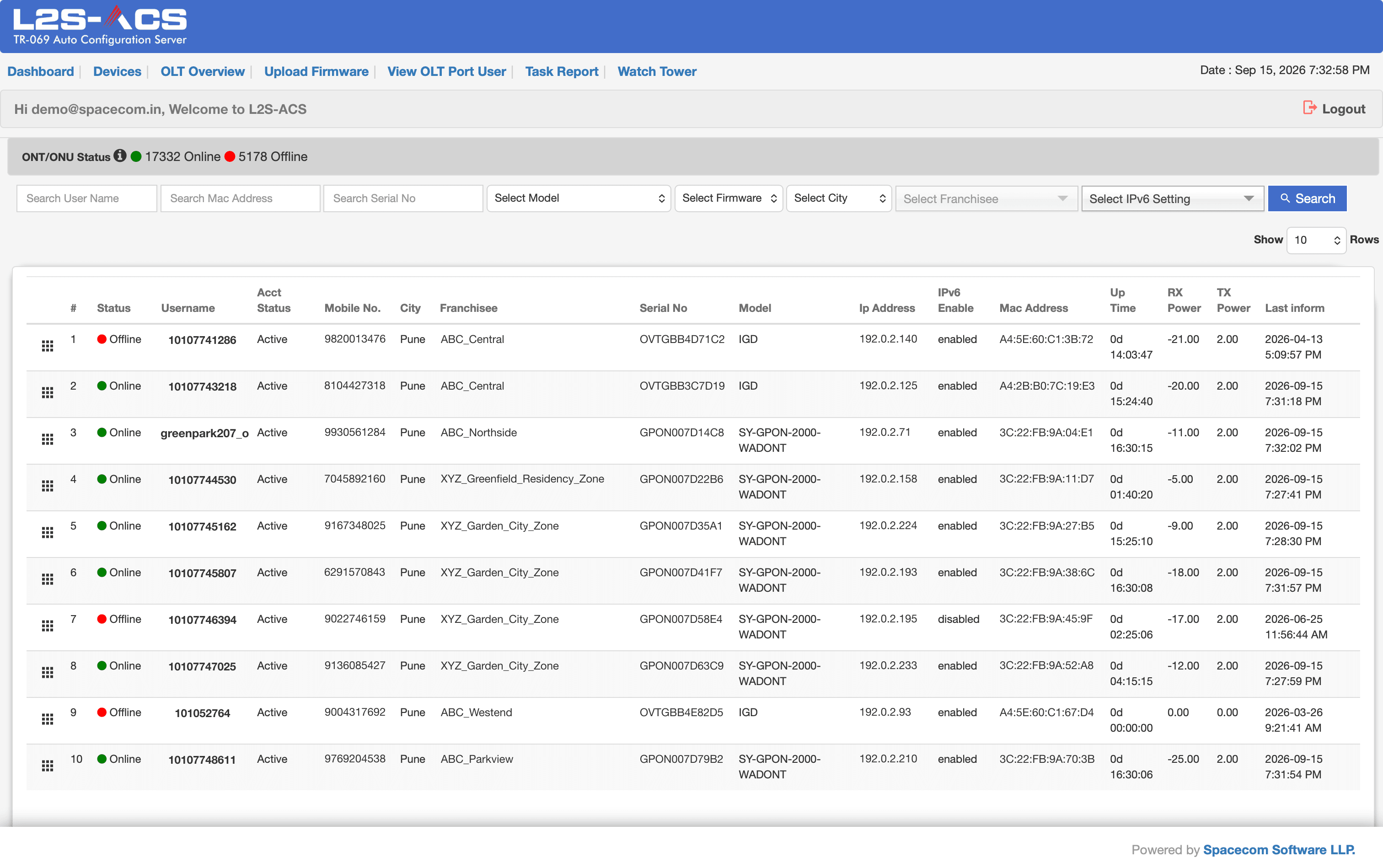
Task: Open grid menu icon for row 1 user 10107741286
Action: (x=48, y=346)
